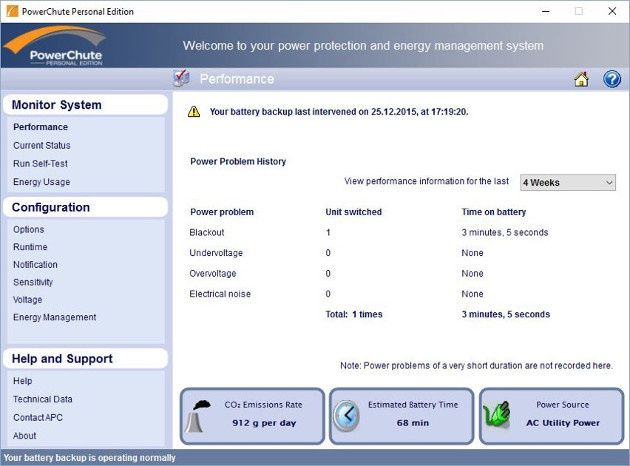
Task: Open the About page
Action: point(25,436)
